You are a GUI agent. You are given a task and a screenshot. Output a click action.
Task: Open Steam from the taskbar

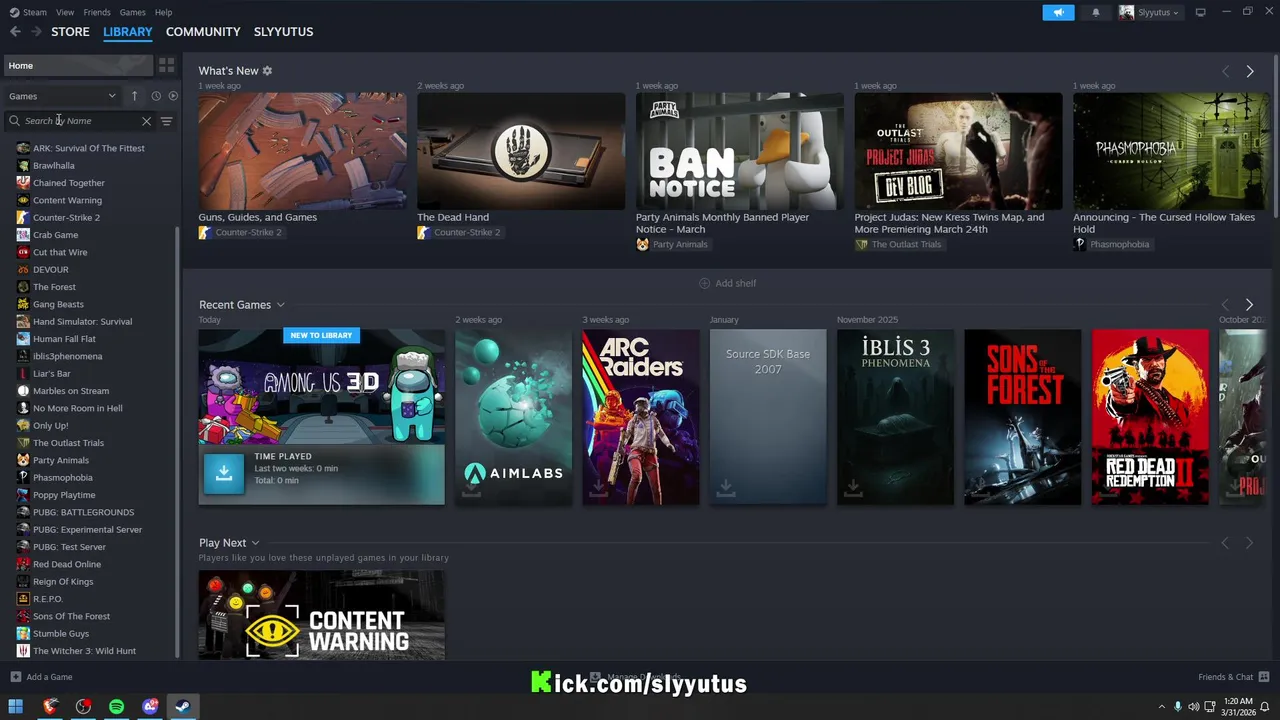pyautogui.click(x=183, y=706)
